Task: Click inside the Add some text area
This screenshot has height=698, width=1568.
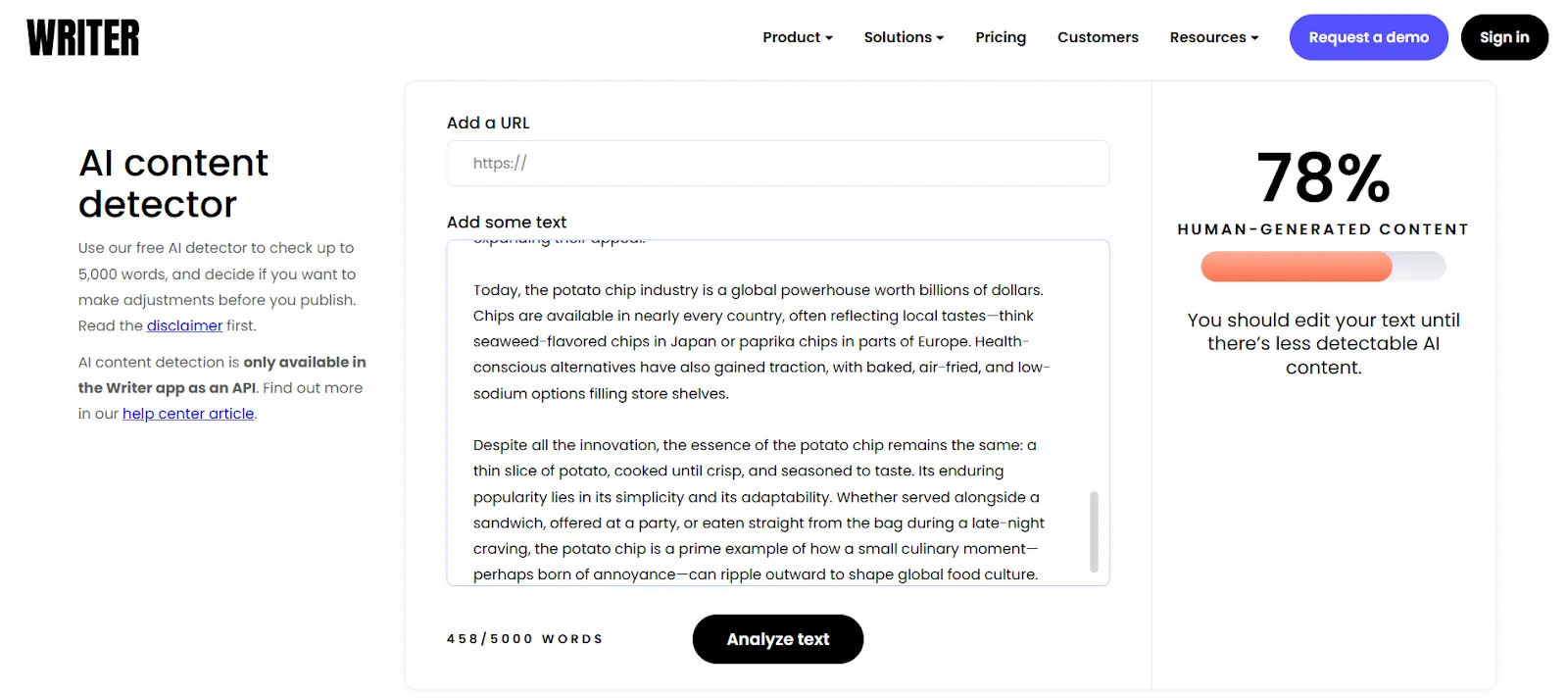Action: 768,413
